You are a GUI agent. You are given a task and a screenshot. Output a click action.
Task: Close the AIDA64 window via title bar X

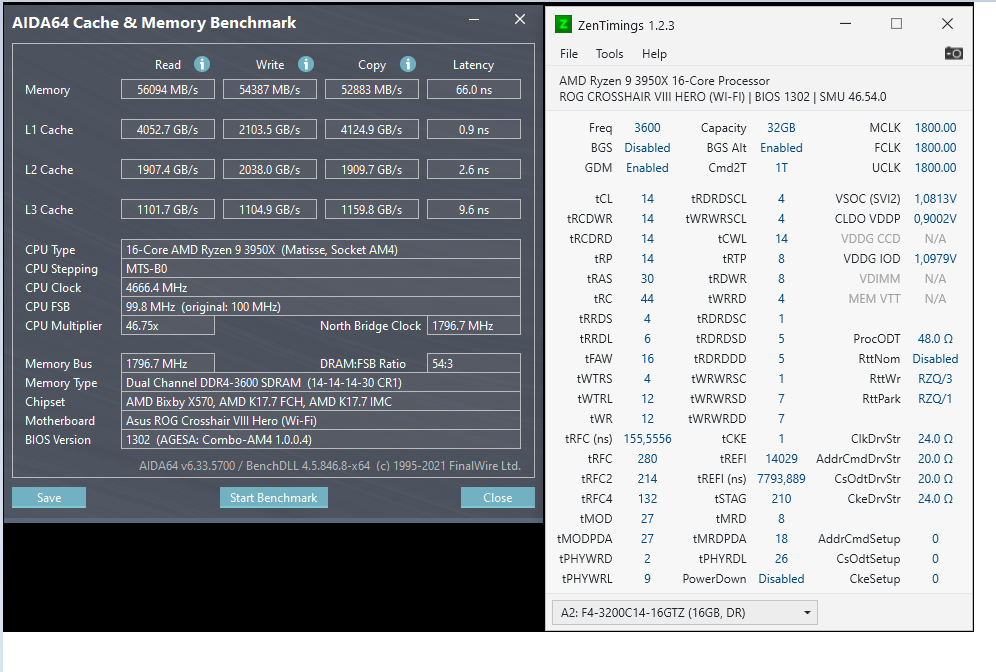point(520,20)
